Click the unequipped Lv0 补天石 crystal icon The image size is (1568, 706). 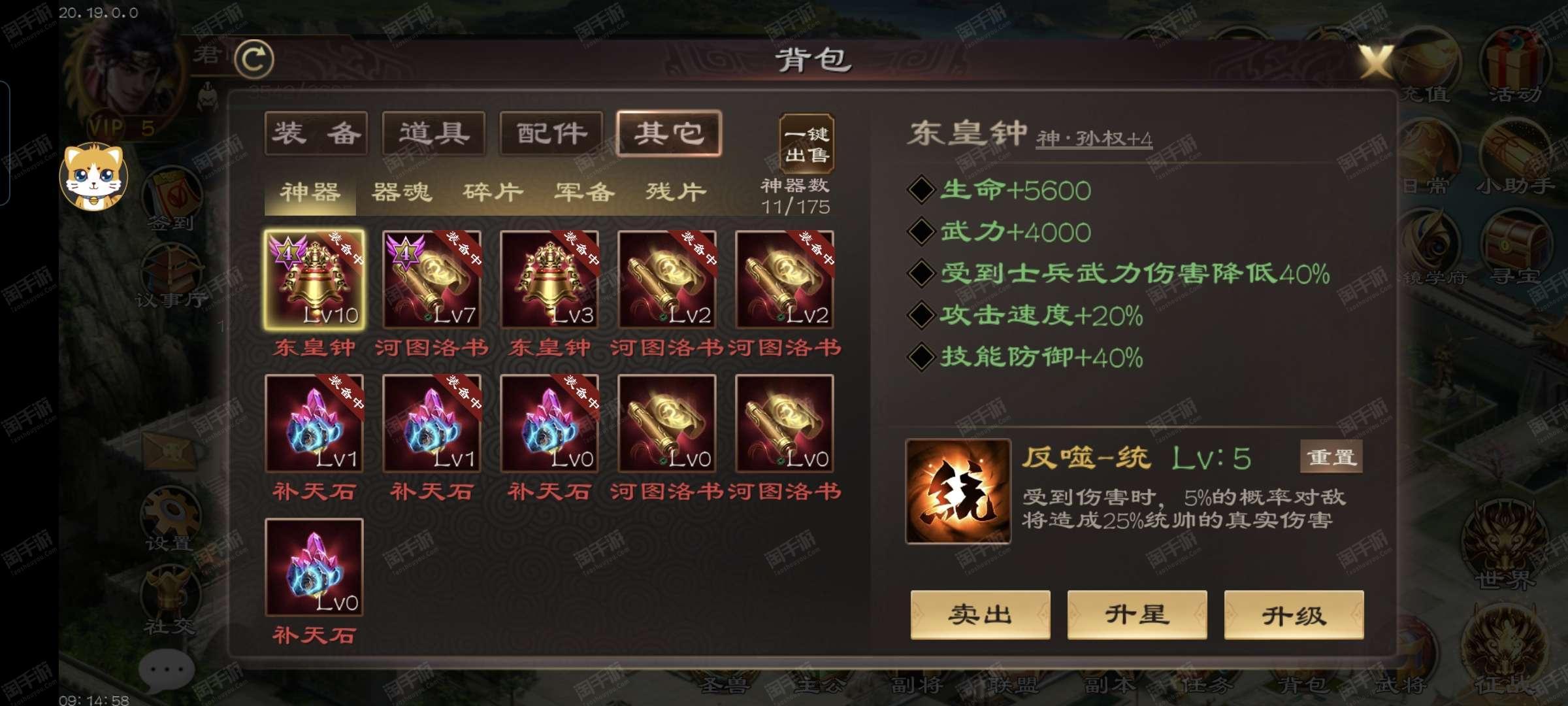pyautogui.click(x=314, y=567)
